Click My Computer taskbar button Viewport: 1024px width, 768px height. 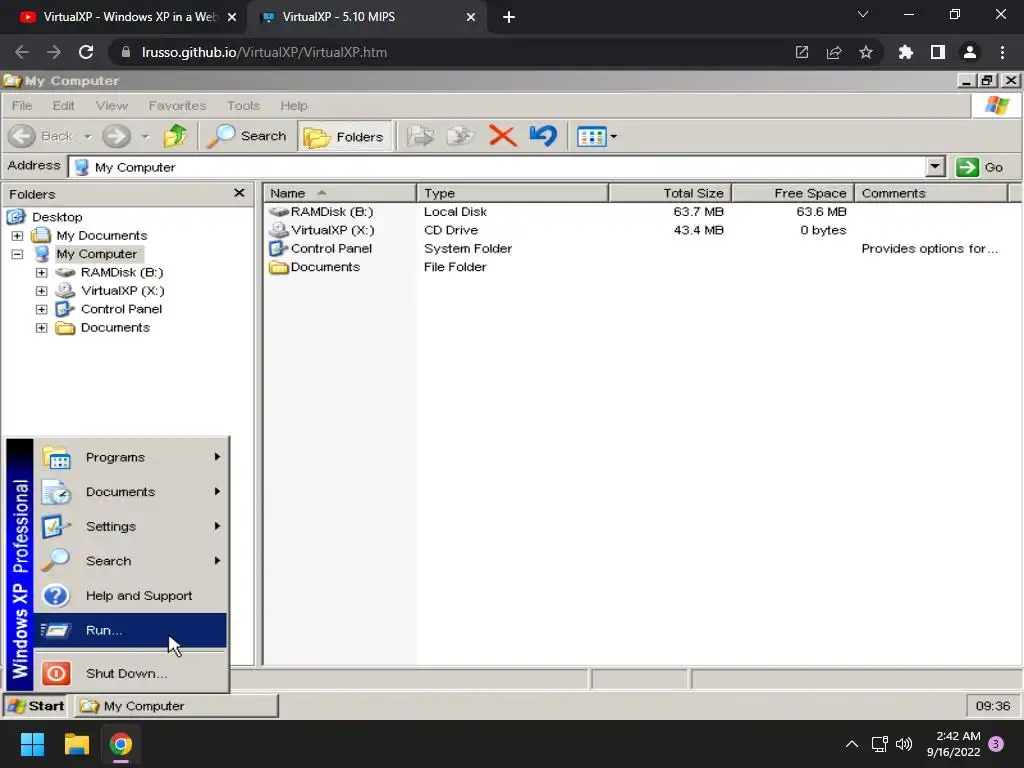pos(175,706)
